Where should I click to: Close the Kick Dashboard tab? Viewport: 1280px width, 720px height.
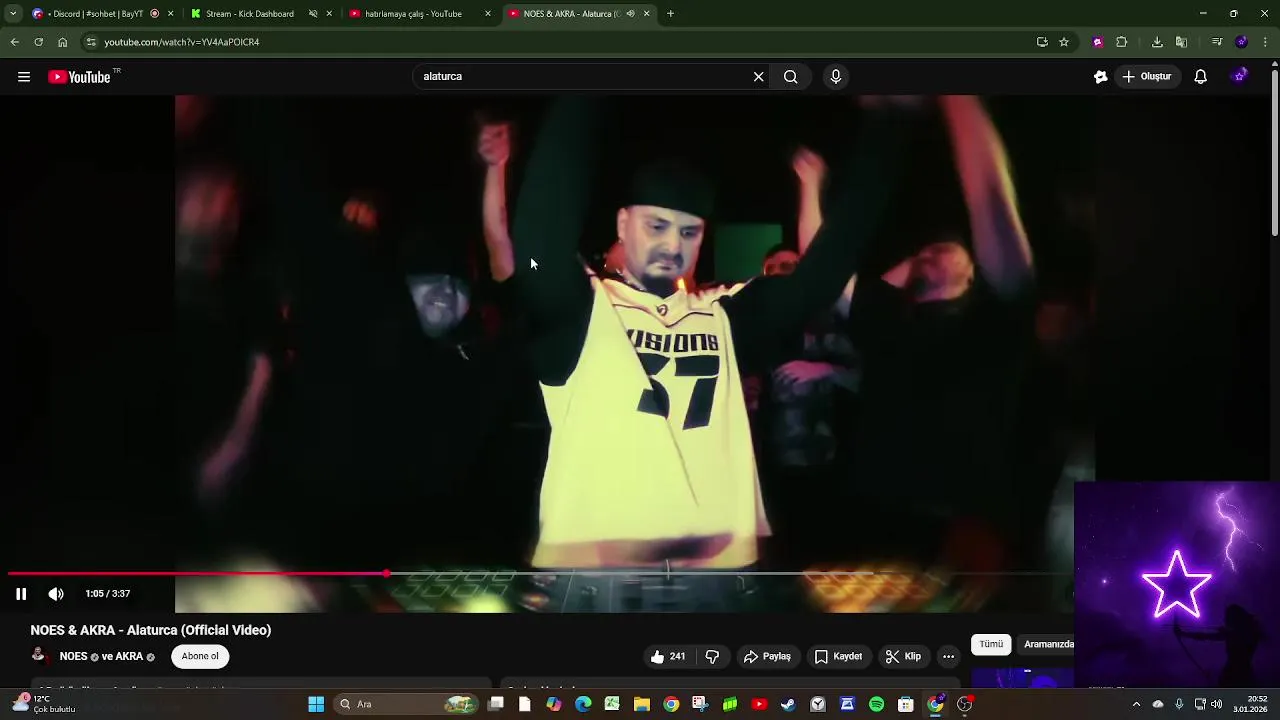point(329,14)
